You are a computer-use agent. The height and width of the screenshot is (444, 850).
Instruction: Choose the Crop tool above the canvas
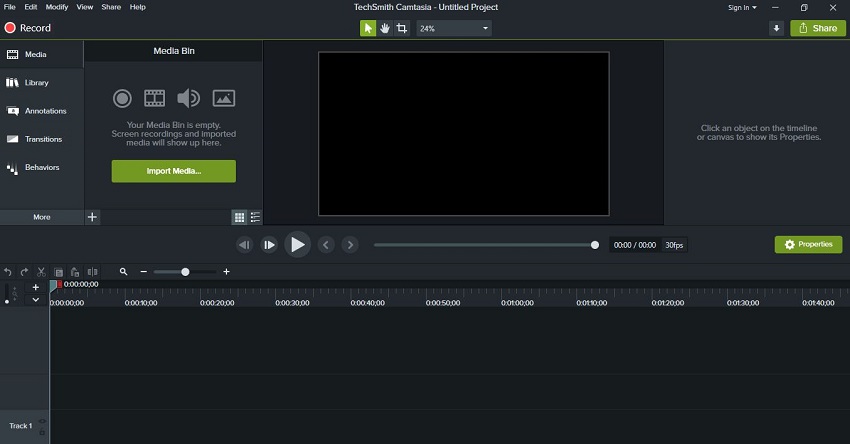402,28
